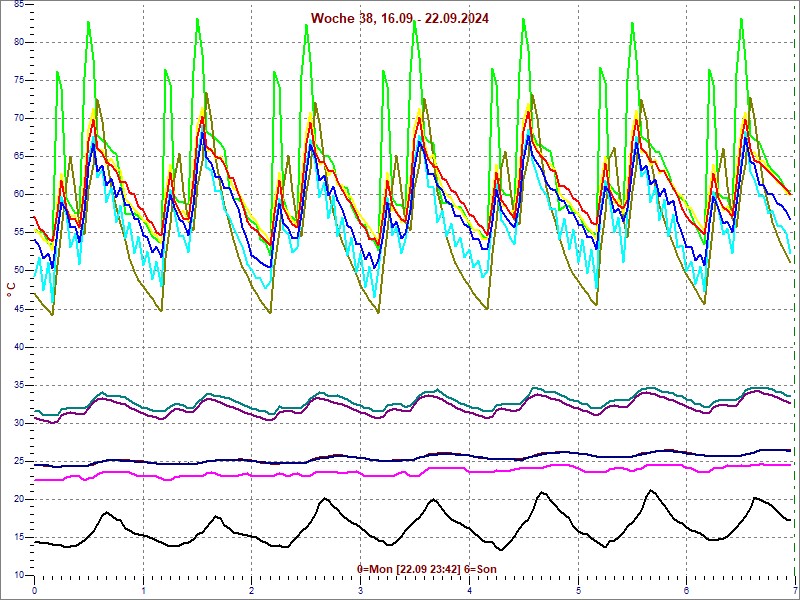
Task: Click the y-axis value 25
Action: tap(18, 461)
